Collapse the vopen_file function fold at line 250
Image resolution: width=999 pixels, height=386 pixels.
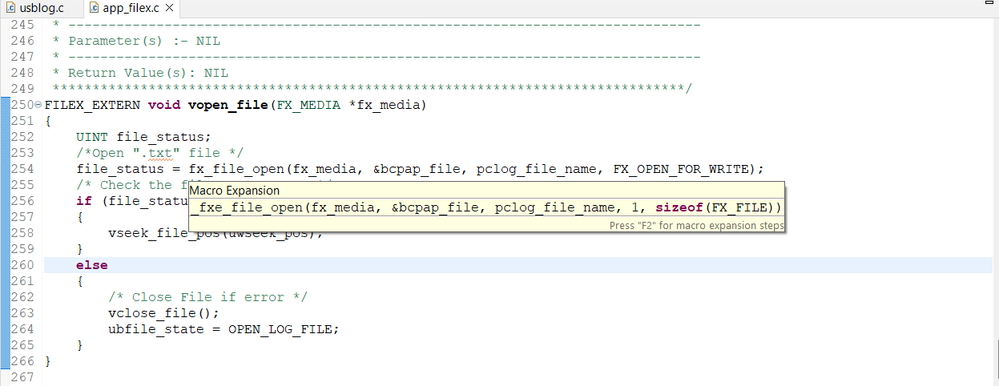point(39,104)
